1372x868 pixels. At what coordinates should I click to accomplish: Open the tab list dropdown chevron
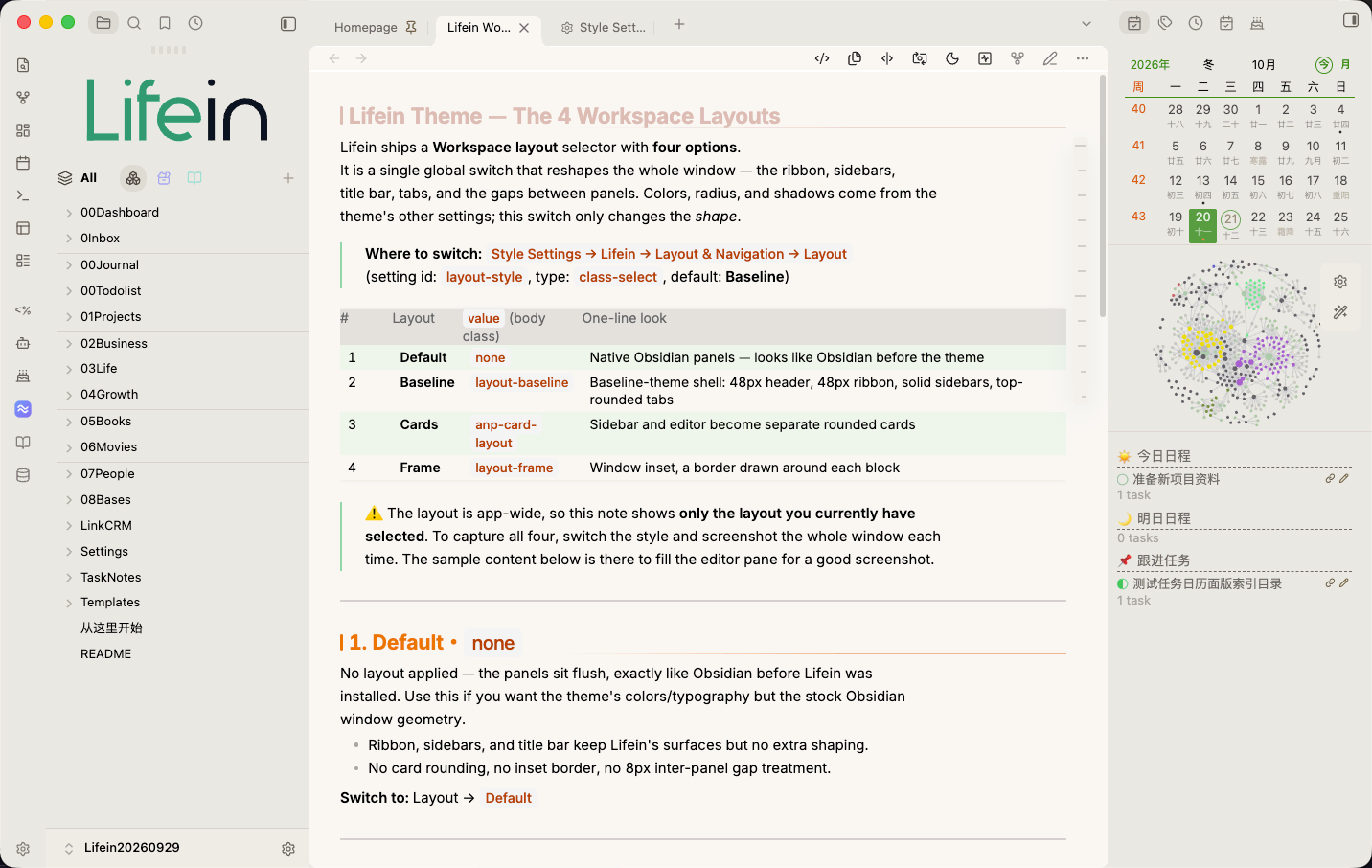1086,24
